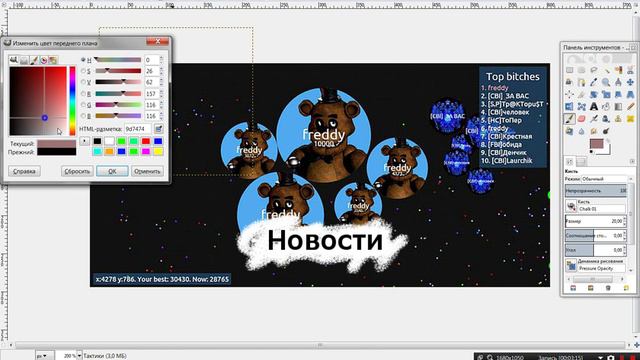Image resolution: width=640 pixels, height=360 pixels.
Task: Select the Flip tool
Action: (x=569, y=107)
